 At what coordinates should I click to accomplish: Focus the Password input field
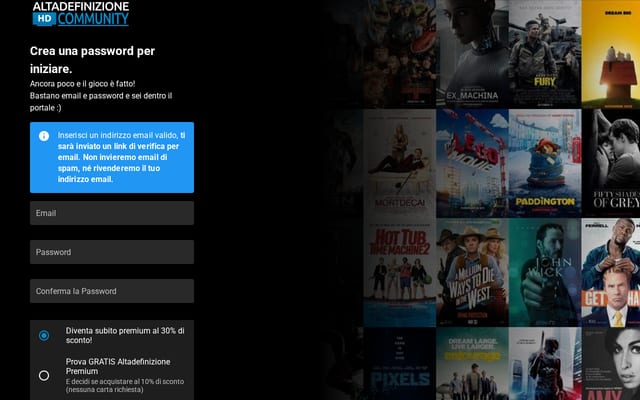tap(112, 252)
